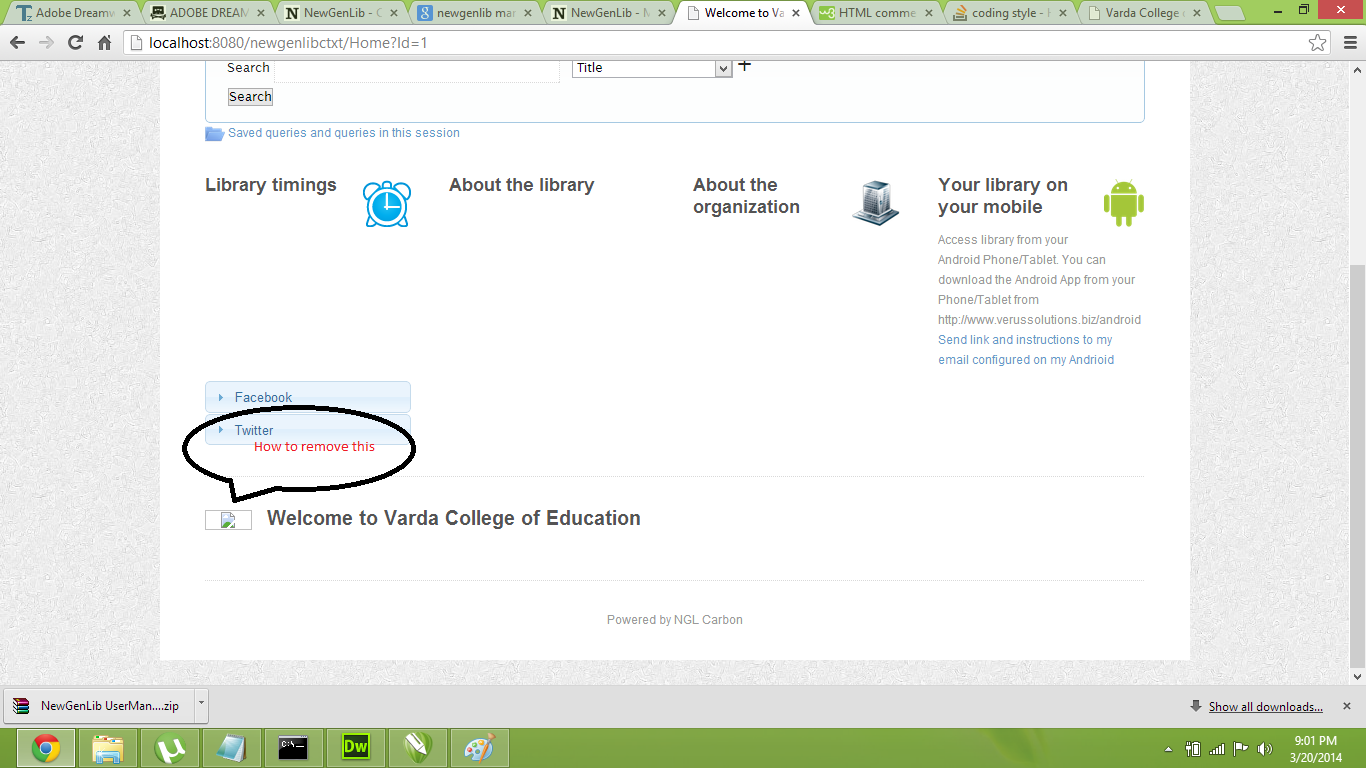The height and width of the screenshot is (768, 1366).
Task: Click the organization building icon
Action: 875,203
